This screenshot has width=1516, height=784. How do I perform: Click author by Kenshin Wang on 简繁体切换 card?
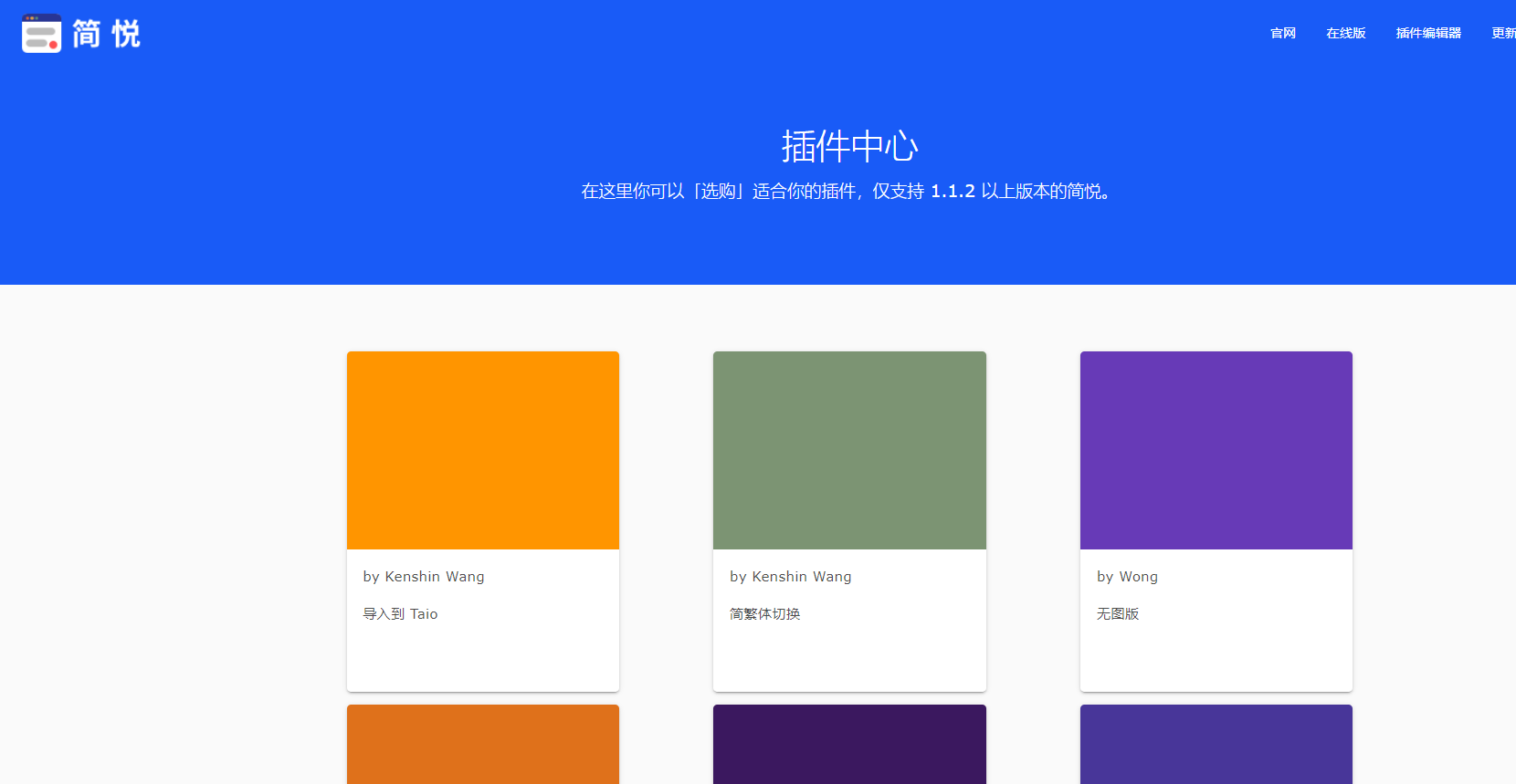[791, 577]
